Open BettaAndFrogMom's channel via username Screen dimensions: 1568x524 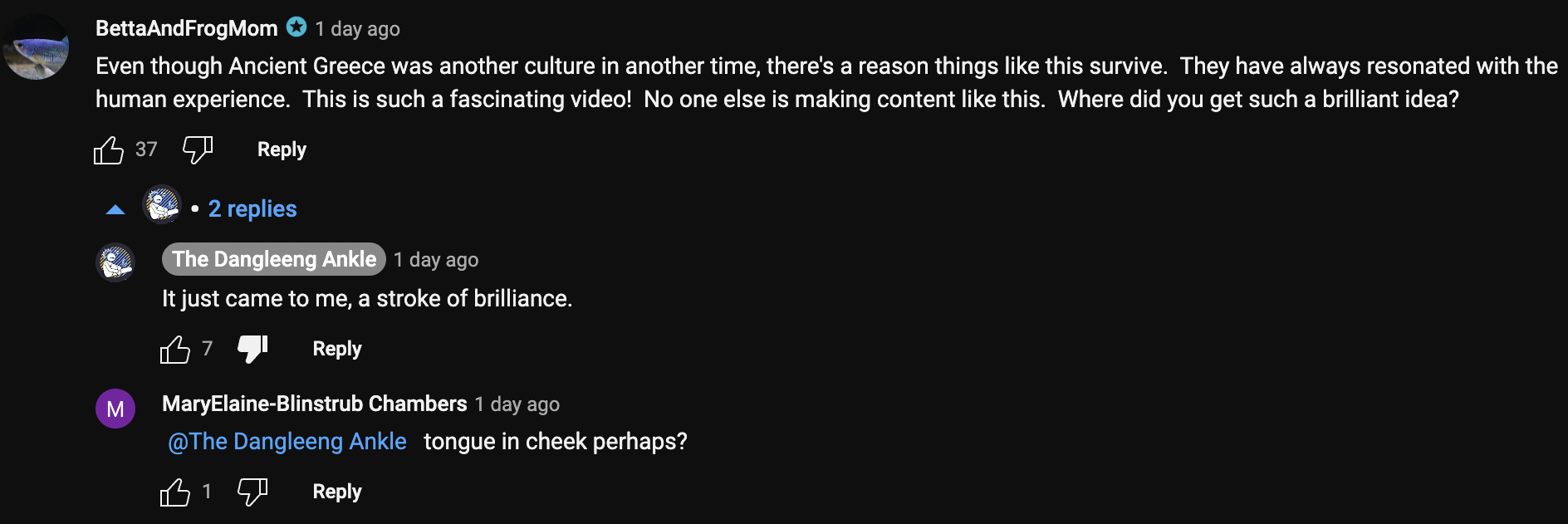tap(187, 28)
